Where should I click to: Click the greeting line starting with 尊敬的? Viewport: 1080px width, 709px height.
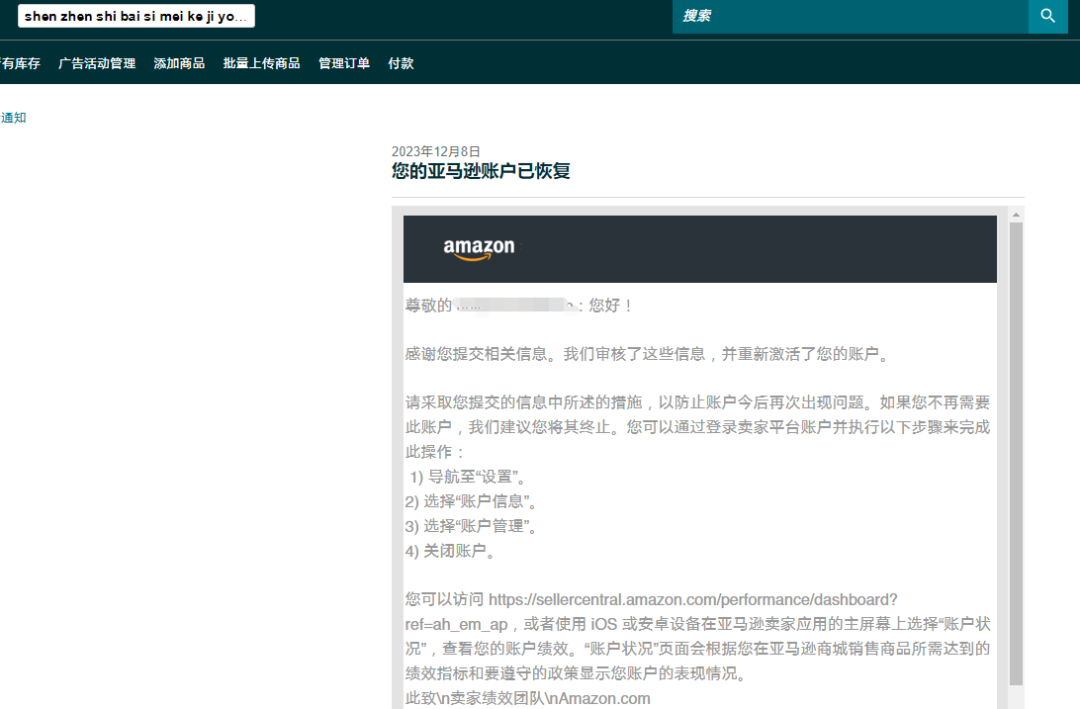tap(519, 305)
